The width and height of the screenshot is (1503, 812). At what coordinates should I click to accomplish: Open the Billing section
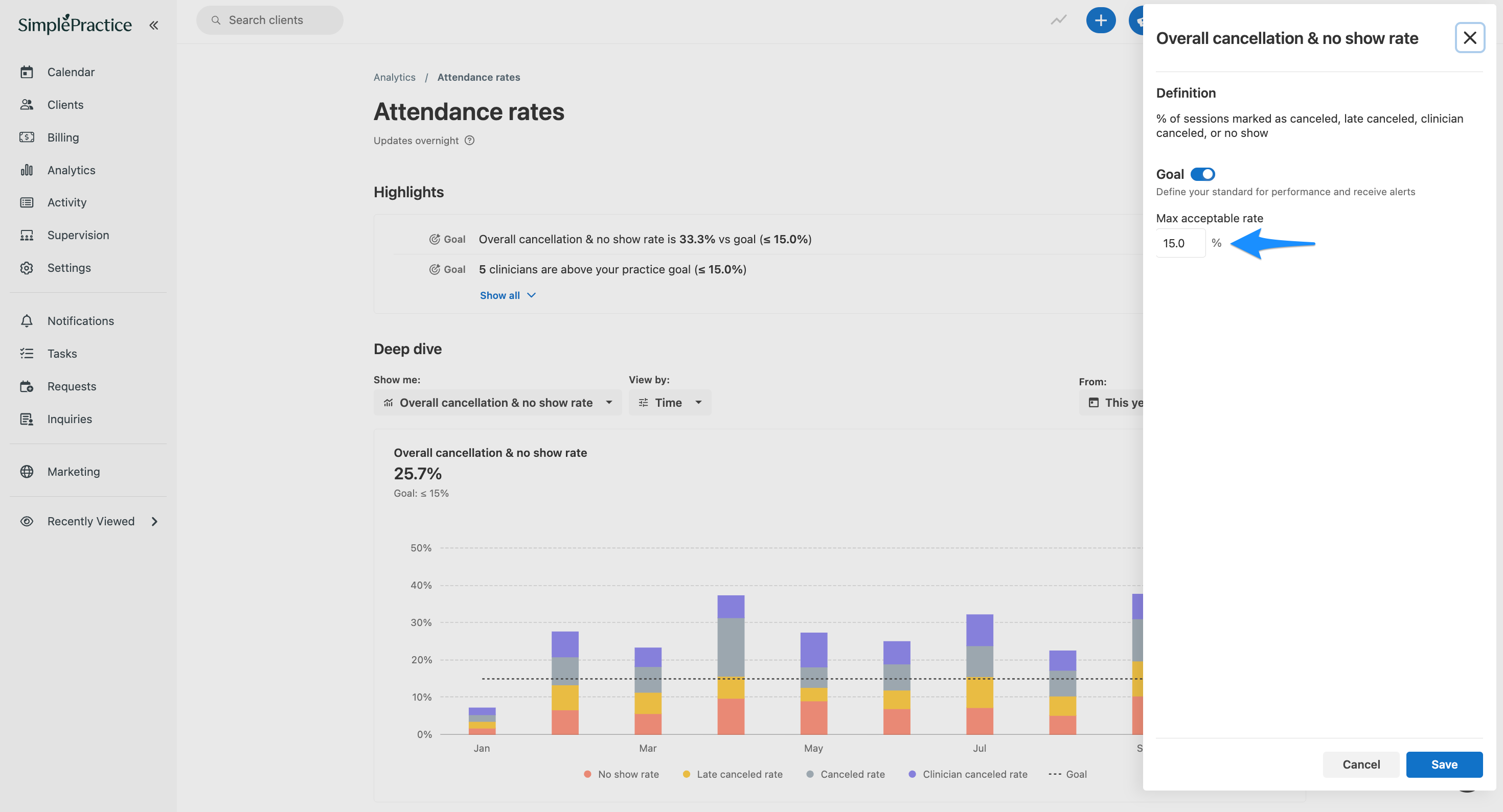[x=62, y=137]
